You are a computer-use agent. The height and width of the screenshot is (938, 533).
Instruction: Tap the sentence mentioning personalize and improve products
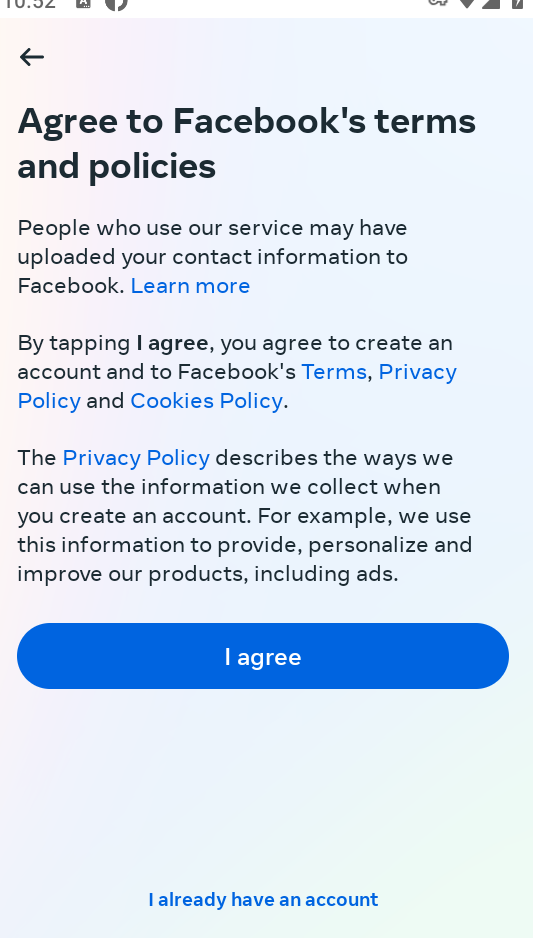tap(244, 545)
